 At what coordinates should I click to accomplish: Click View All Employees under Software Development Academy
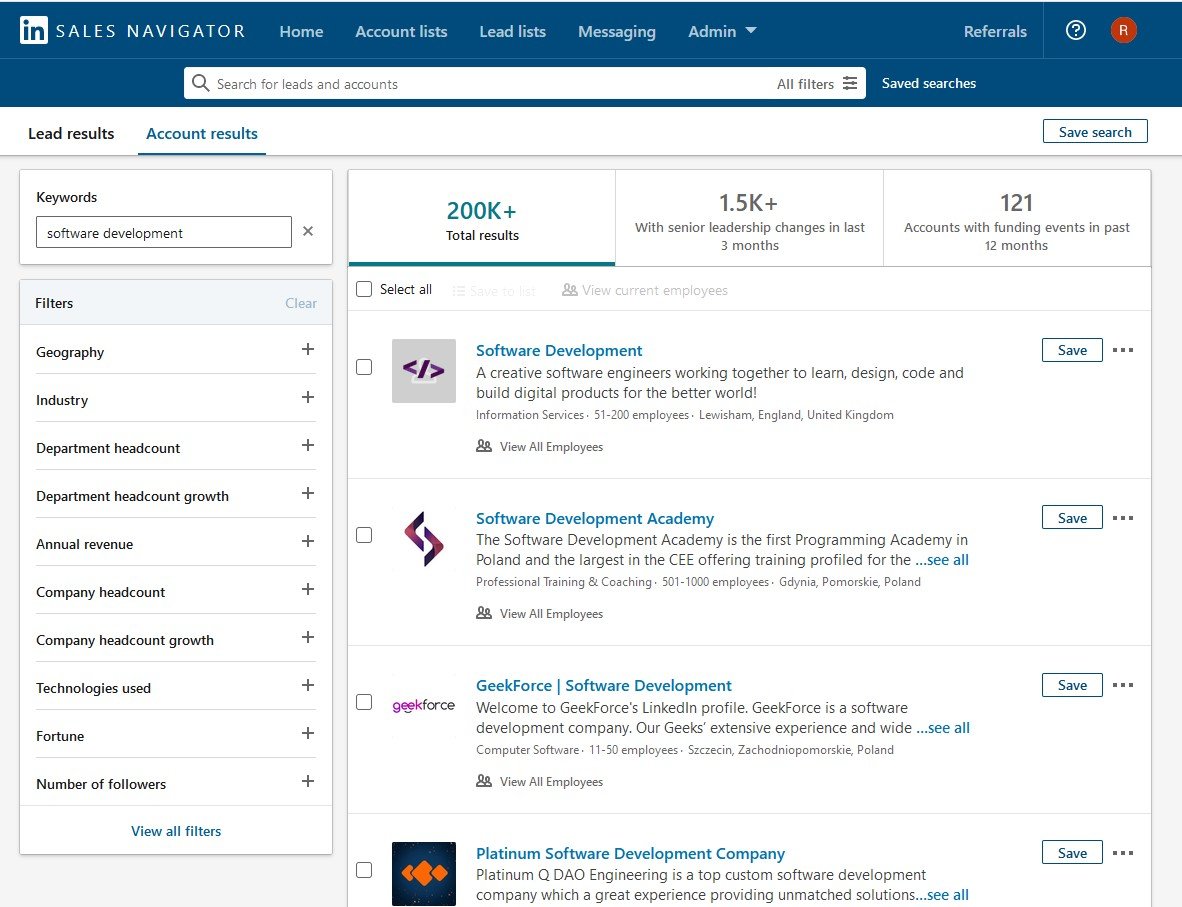pyautogui.click(x=551, y=613)
